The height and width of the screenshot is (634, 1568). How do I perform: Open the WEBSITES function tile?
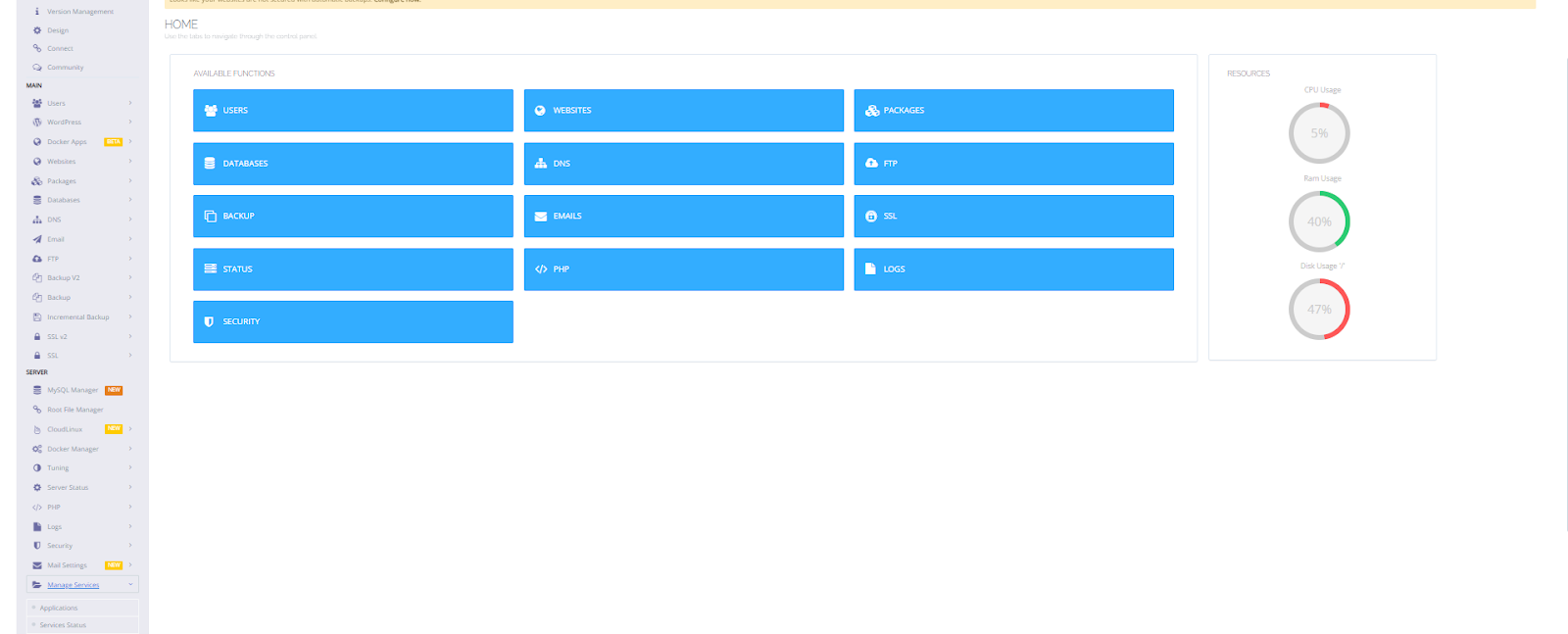pyautogui.click(x=684, y=111)
